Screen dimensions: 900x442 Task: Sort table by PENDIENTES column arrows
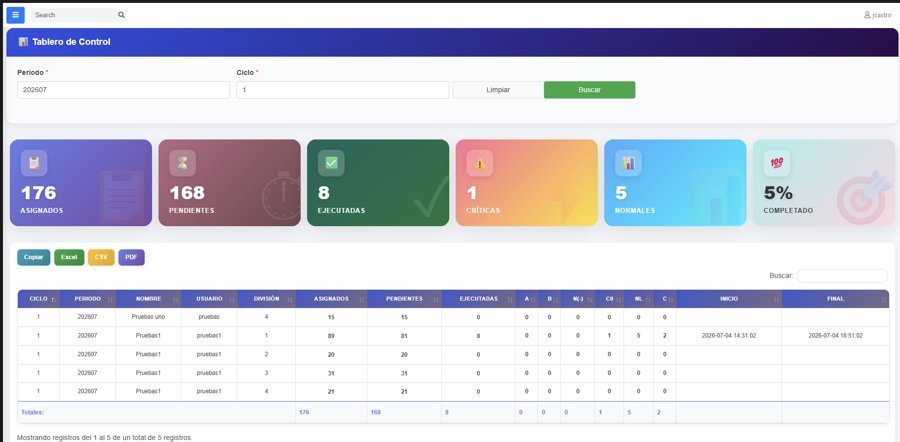(436, 299)
